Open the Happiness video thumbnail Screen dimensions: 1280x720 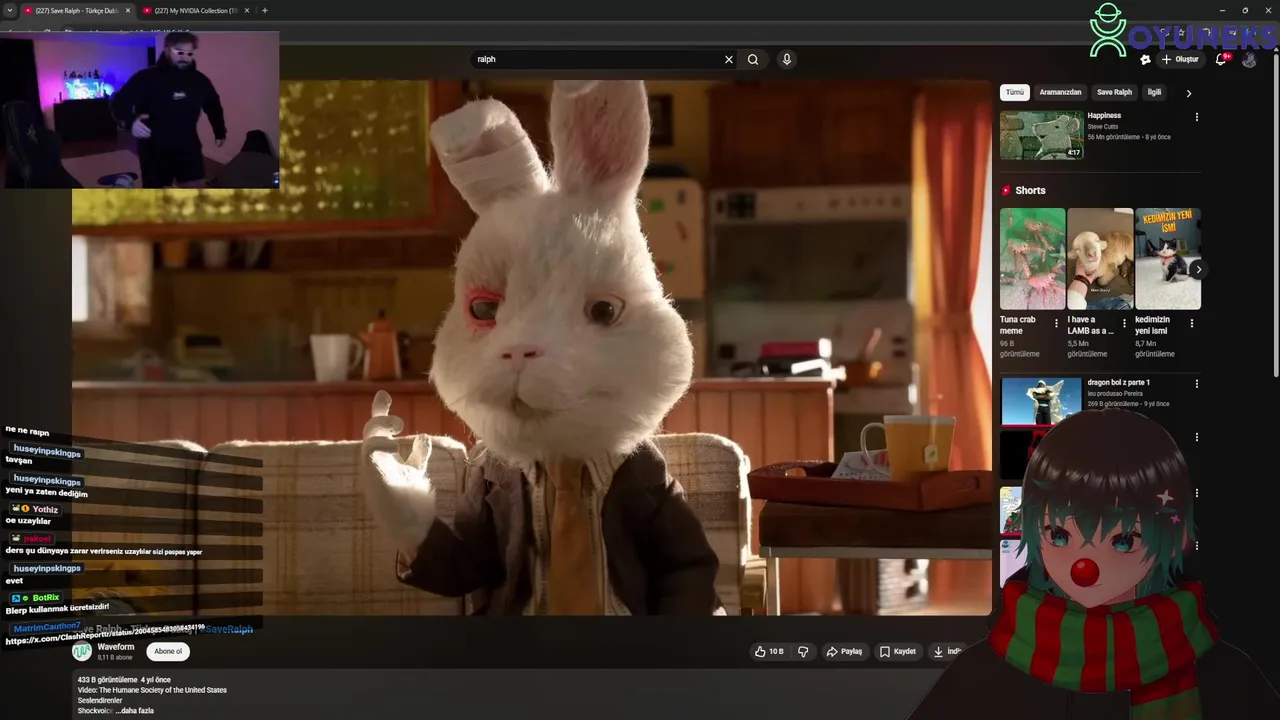coord(1041,135)
